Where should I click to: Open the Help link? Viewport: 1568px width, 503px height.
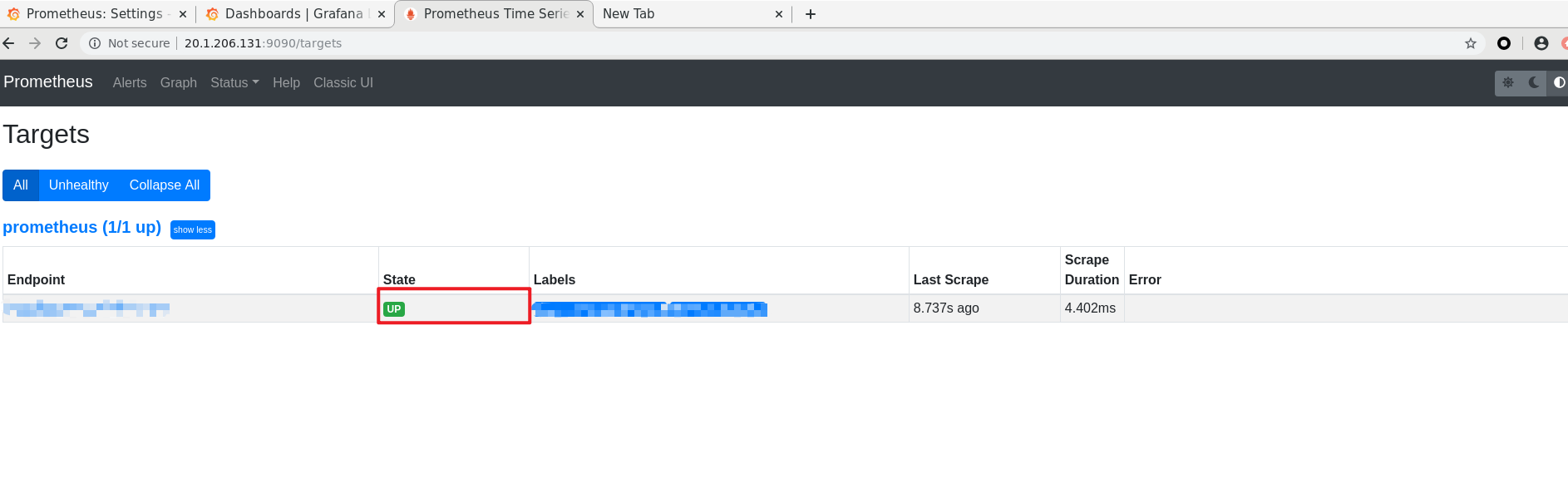point(286,83)
